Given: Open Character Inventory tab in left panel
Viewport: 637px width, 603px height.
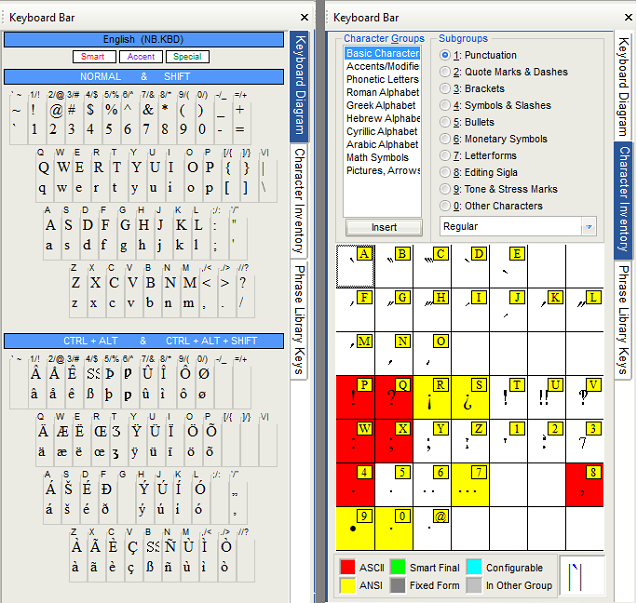Looking at the screenshot, I should 299,201.
